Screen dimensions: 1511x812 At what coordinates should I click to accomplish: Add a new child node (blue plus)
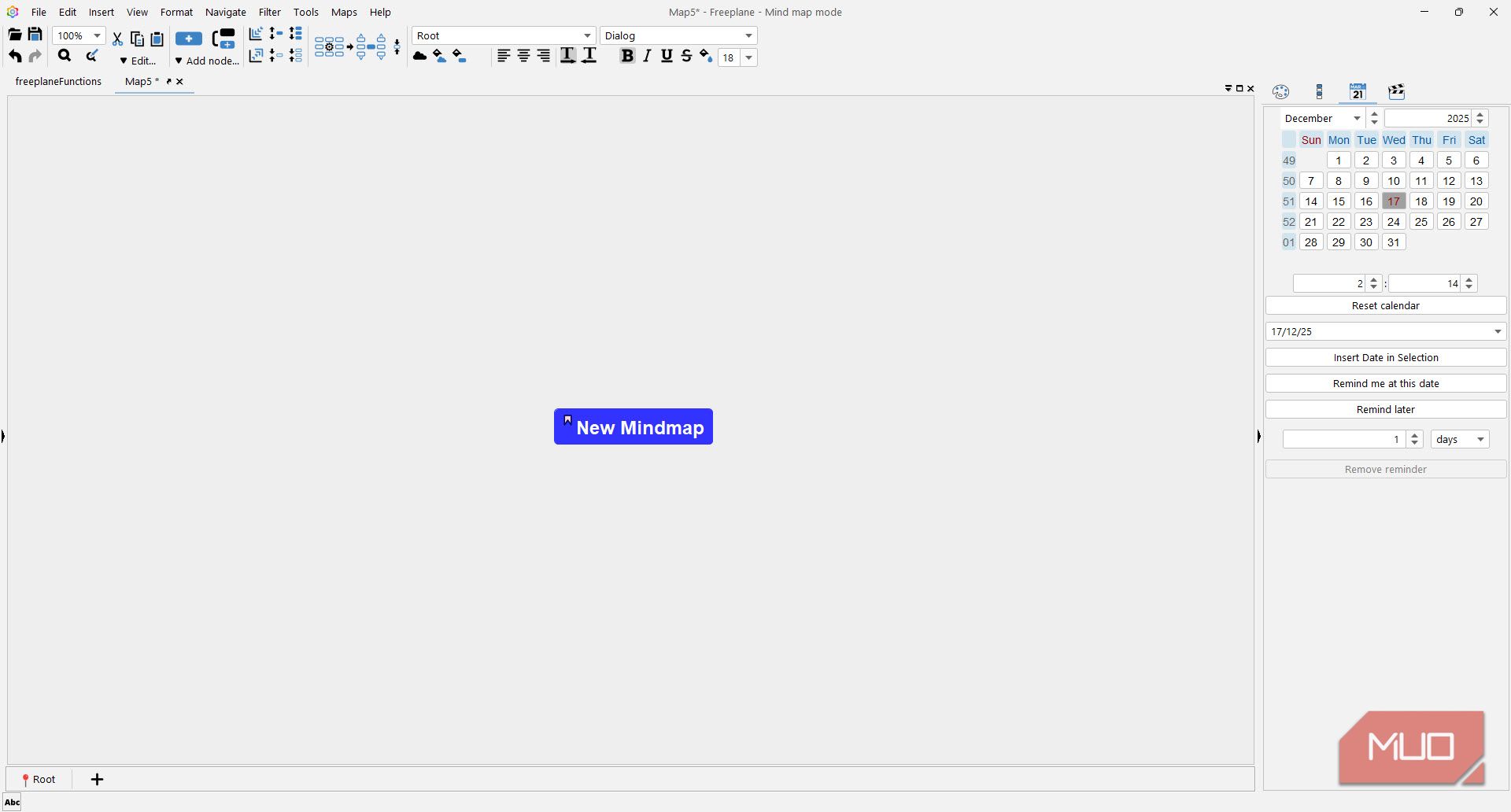click(x=189, y=39)
